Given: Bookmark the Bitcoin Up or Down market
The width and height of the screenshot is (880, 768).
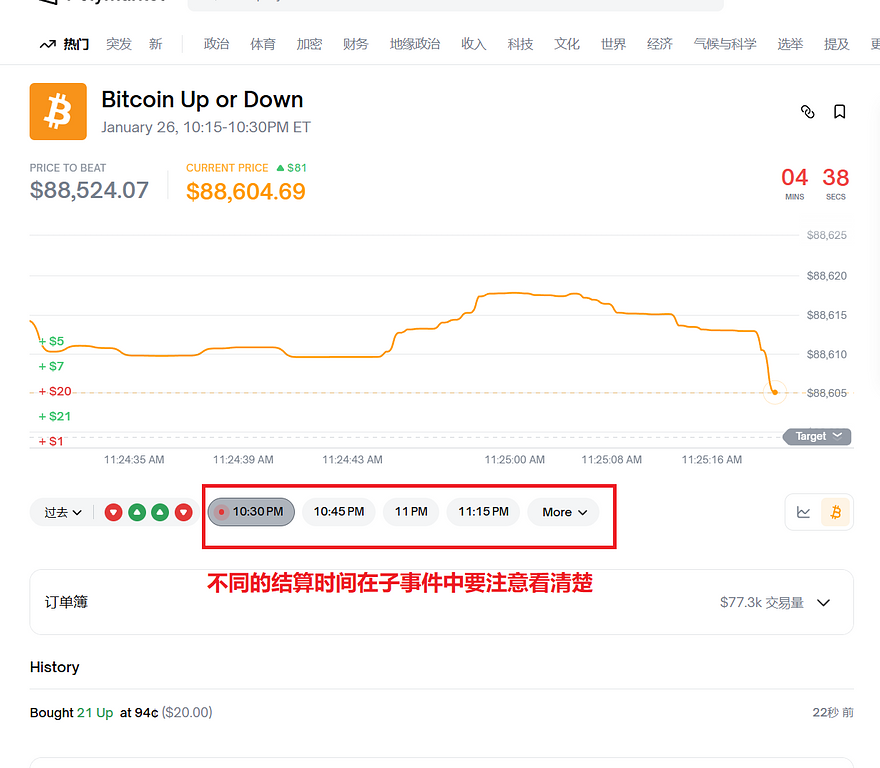Looking at the screenshot, I should coord(840,112).
